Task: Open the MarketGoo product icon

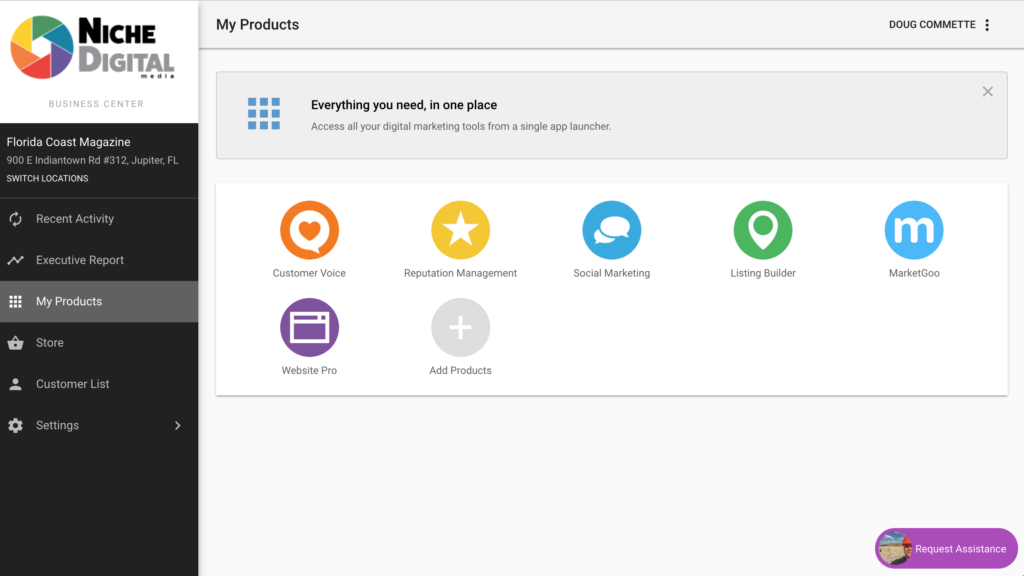Action: pos(914,230)
